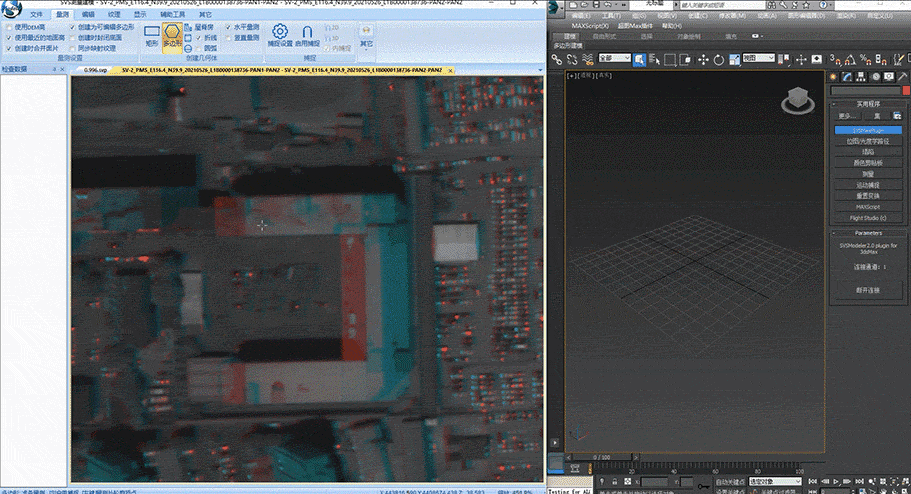Viewport: 911px width, 494px height.
Task: Open the 视图 reference coordinate dropdown
Action: tap(756, 58)
